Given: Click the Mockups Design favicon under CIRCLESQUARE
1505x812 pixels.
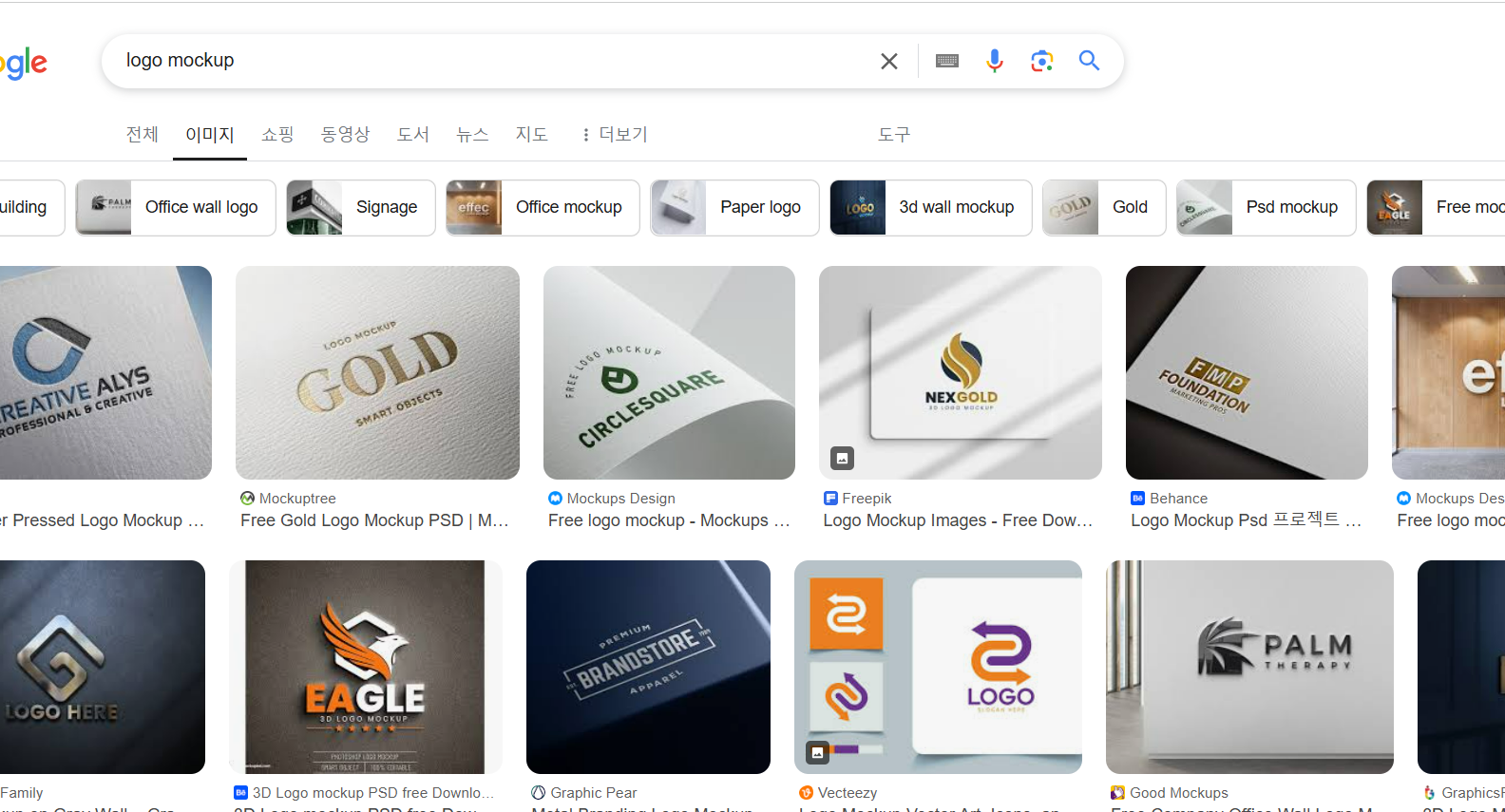Looking at the screenshot, I should pos(555,498).
